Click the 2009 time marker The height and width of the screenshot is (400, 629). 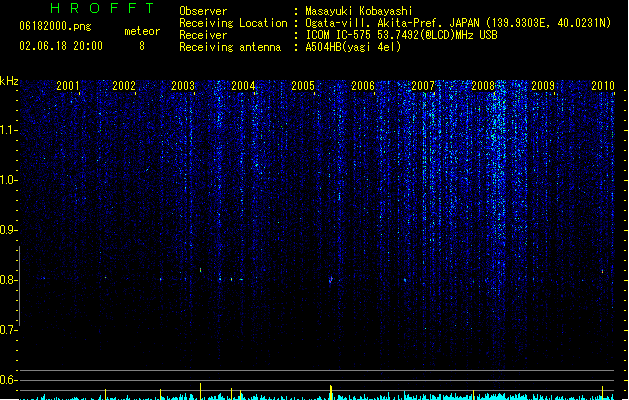pos(543,86)
